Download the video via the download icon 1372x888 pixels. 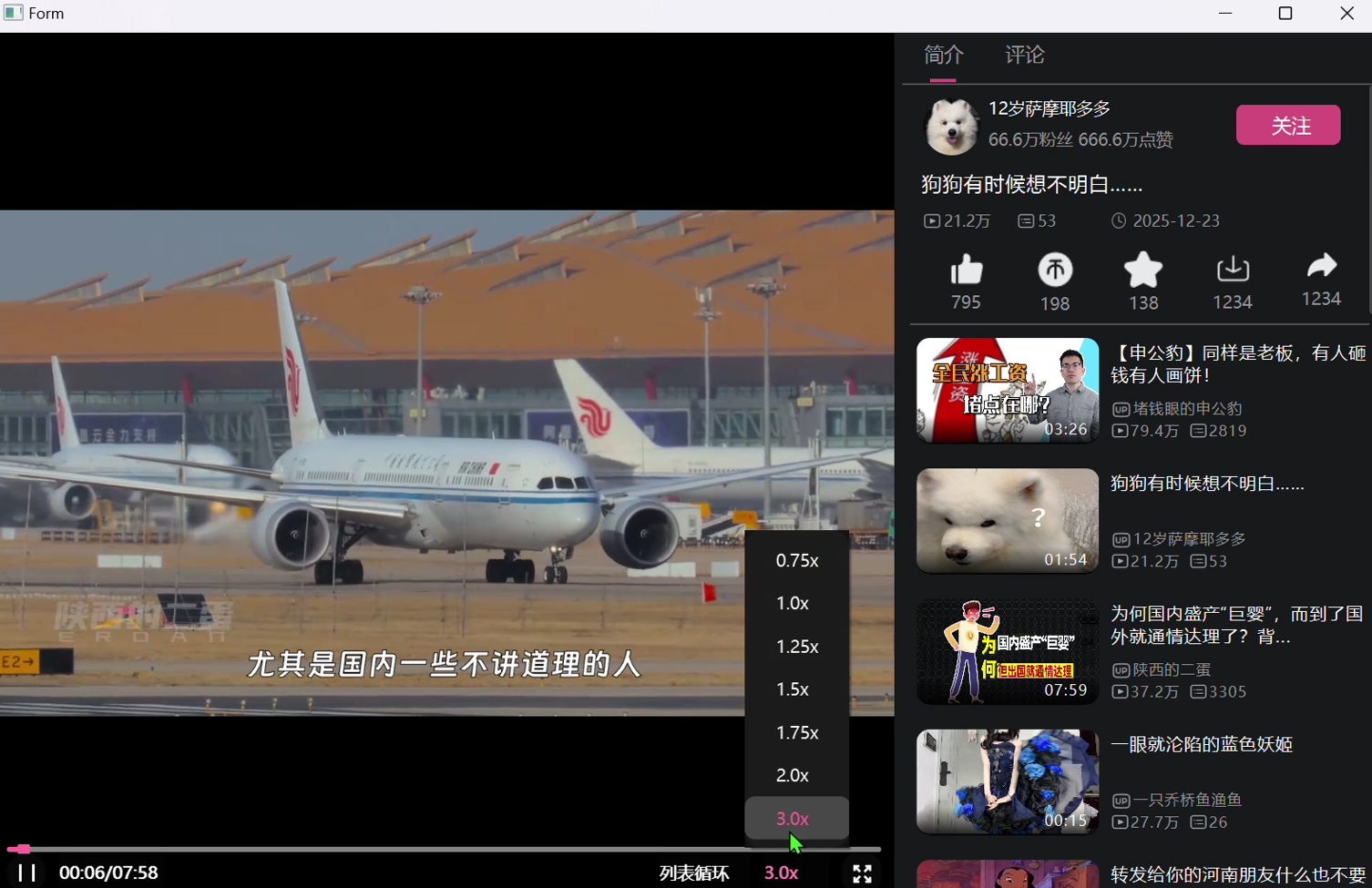(x=1233, y=270)
